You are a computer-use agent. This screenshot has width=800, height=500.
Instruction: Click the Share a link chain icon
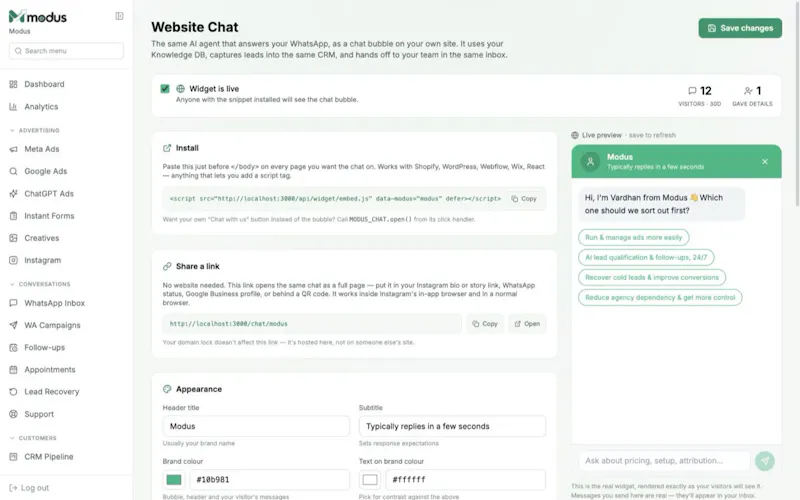[x=167, y=266]
